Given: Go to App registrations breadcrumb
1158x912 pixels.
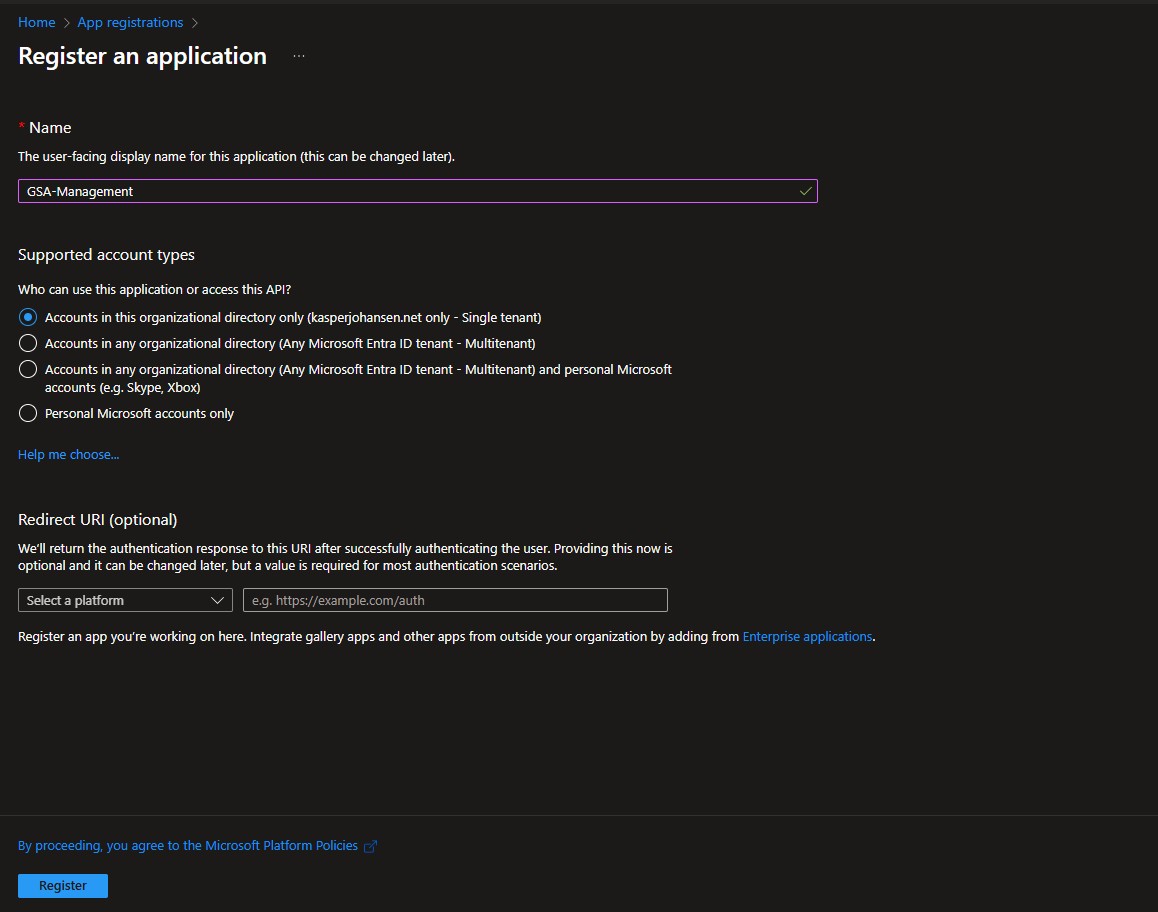Looking at the screenshot, I should 130,22.
